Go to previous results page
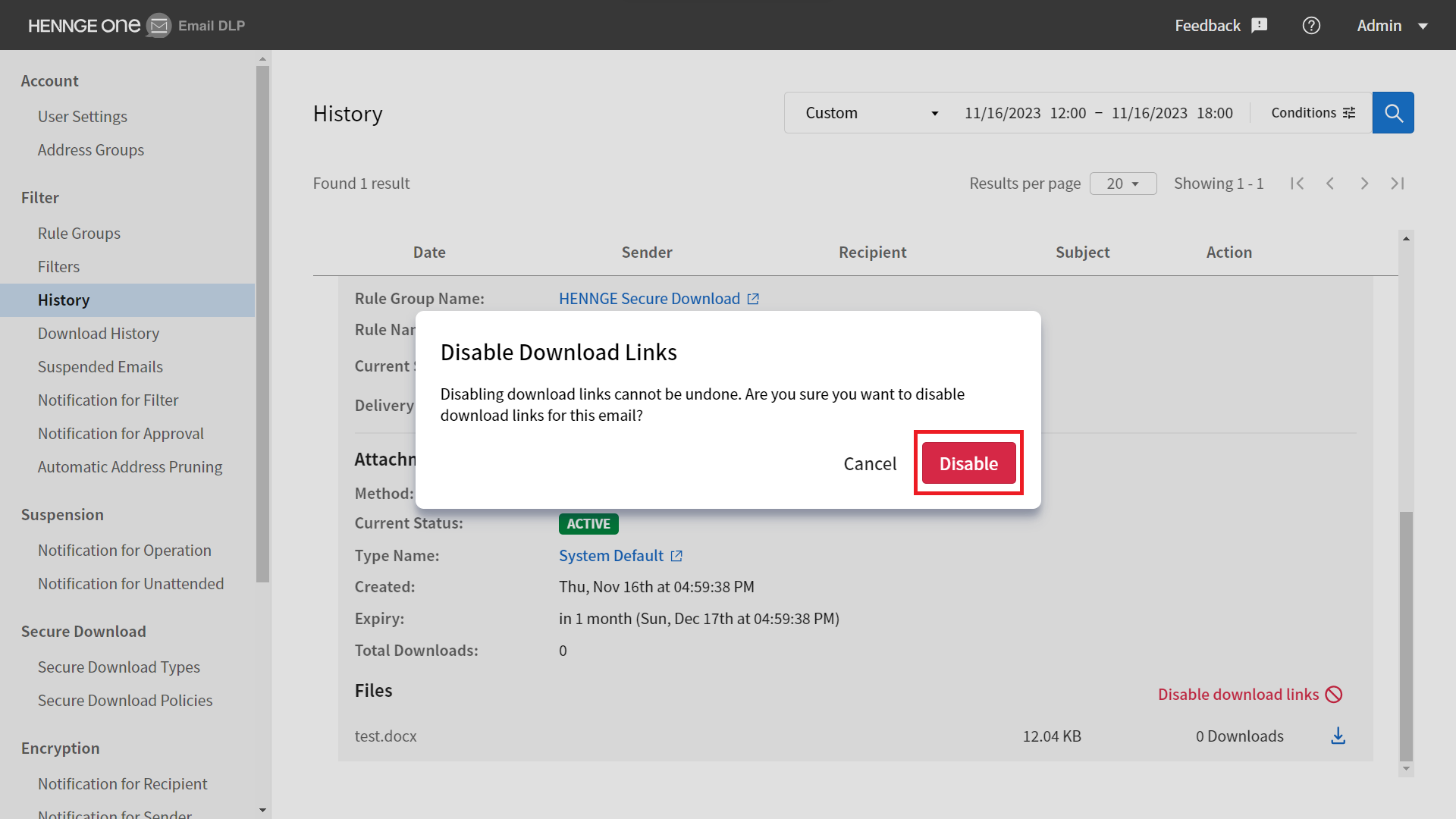1456x819 pixels. pyautogui.click(x=1330, y=184)
